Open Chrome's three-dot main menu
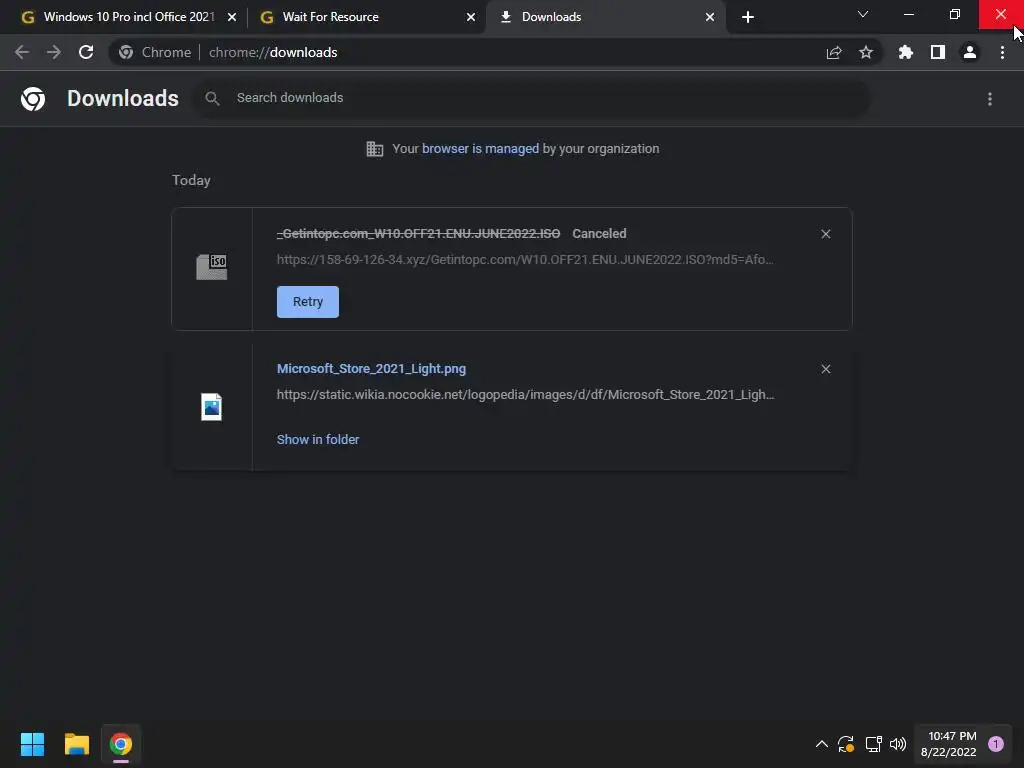This screenshot has width=1024, height=768. pyautogui.click(x=1002, y=52)
